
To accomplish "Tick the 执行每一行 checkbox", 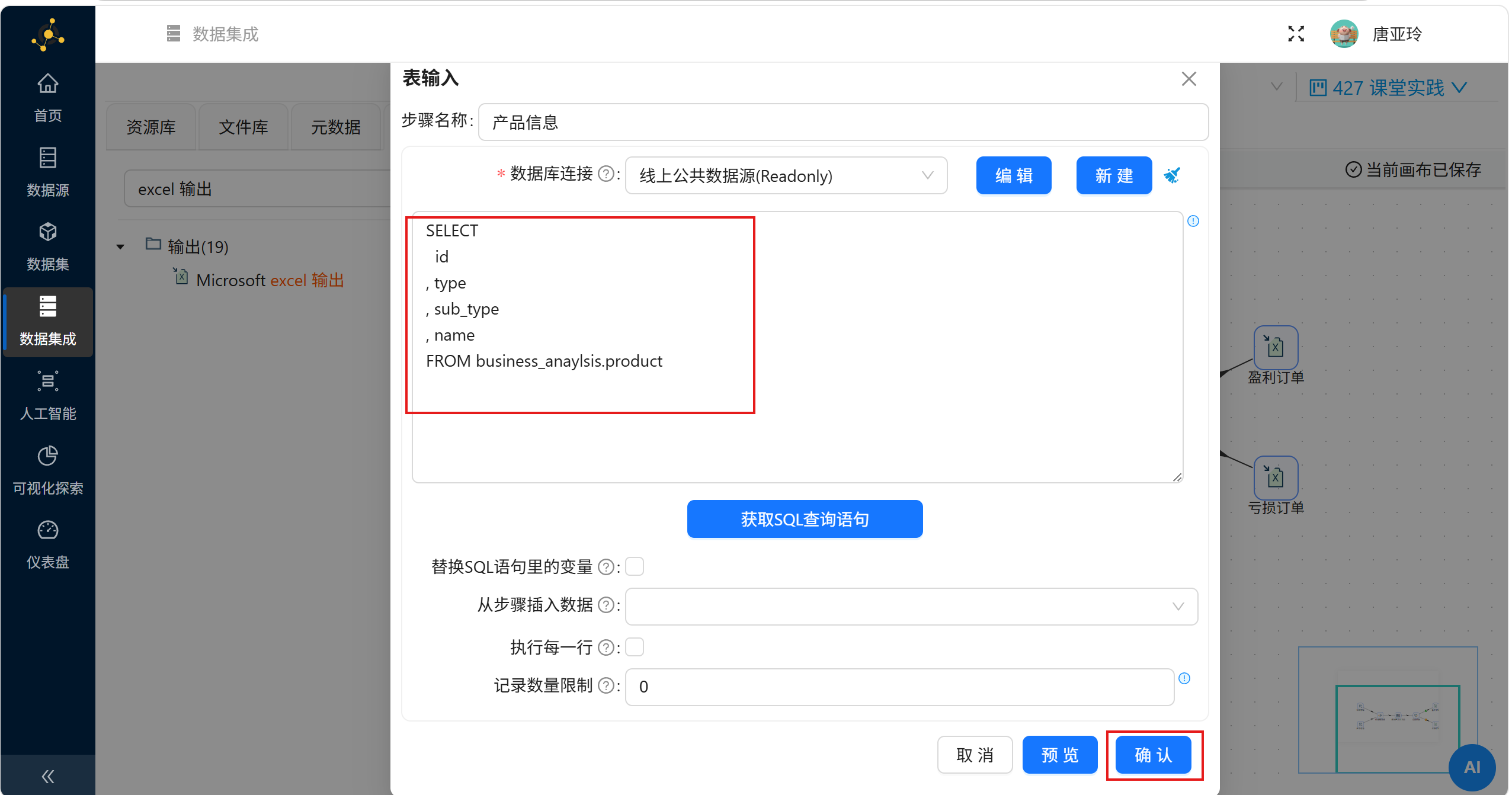I will coord(635,647).
